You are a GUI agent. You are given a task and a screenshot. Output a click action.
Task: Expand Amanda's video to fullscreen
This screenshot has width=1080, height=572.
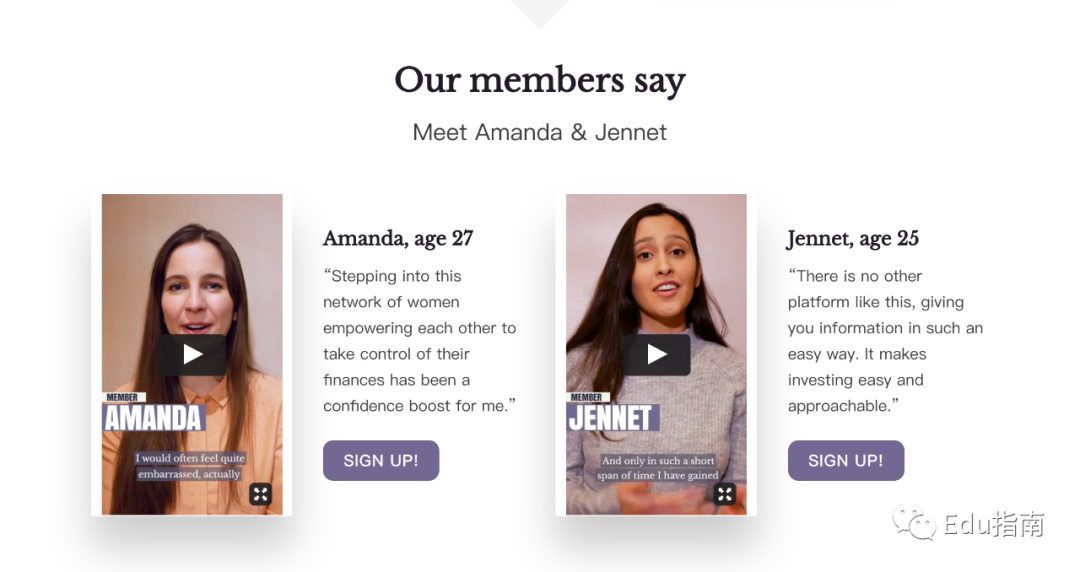[260, 493]
